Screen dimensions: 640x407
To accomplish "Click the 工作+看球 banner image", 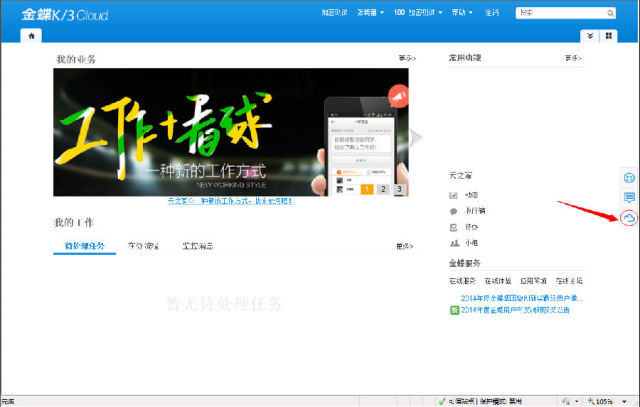I will click(x=231, y=132).
